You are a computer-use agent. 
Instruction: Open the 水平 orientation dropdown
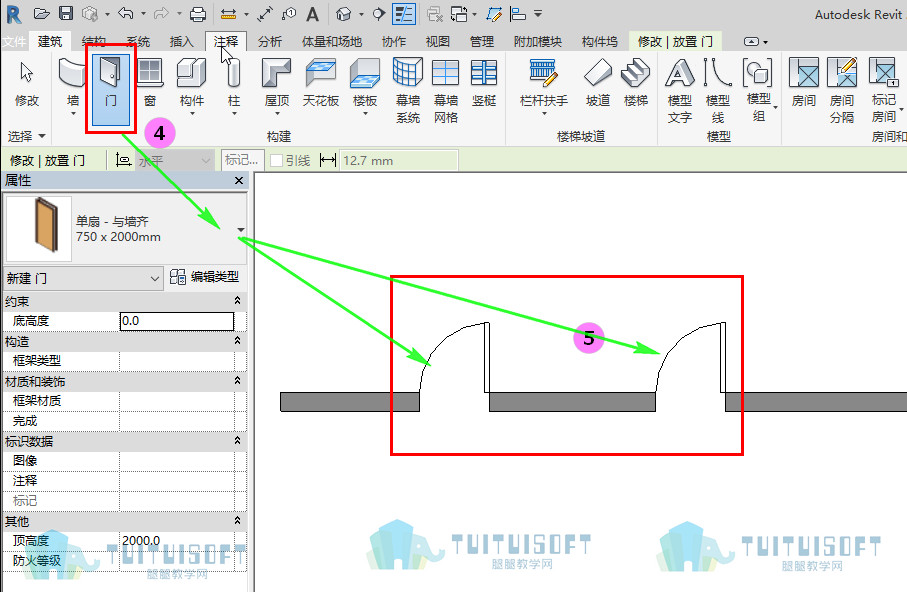(174, 160)
